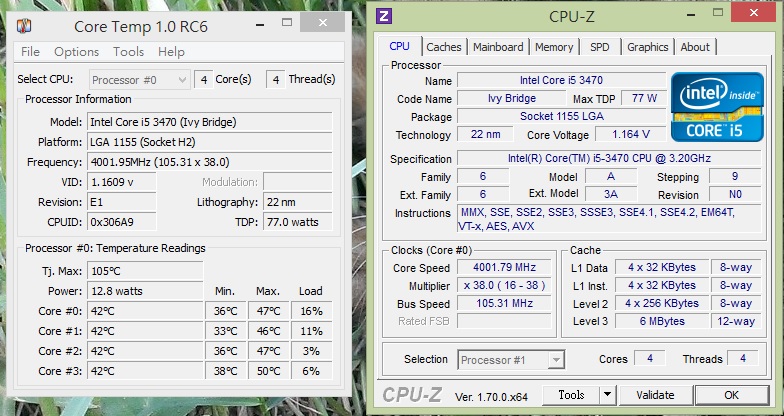Click the Bus Speed value 105.31 MHz in CPU-Z

(x=504, y=304)
